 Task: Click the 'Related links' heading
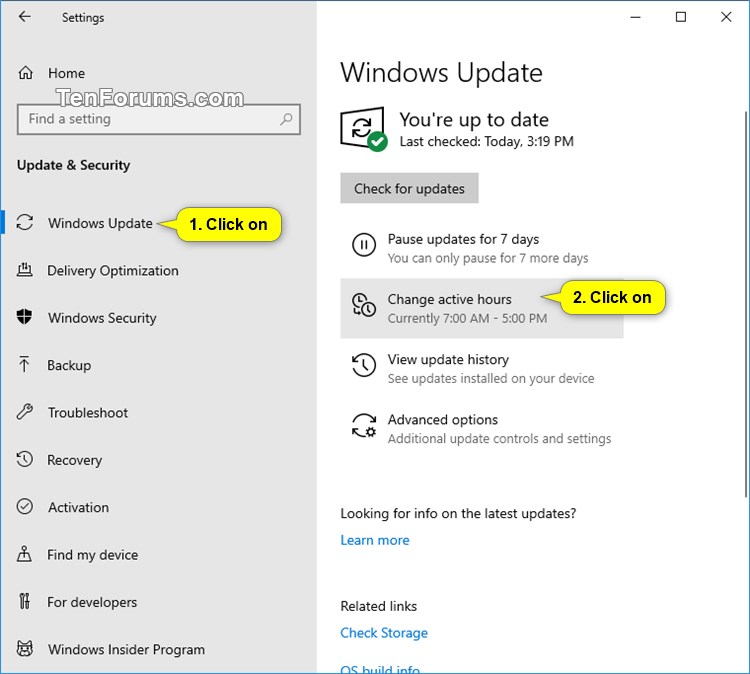(379, 606)
